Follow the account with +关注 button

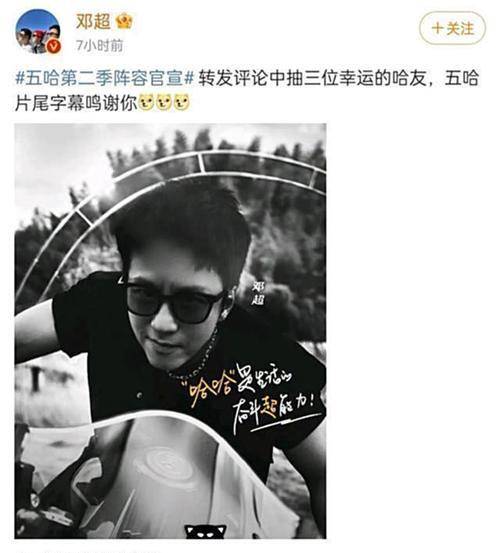pos(452,28)
